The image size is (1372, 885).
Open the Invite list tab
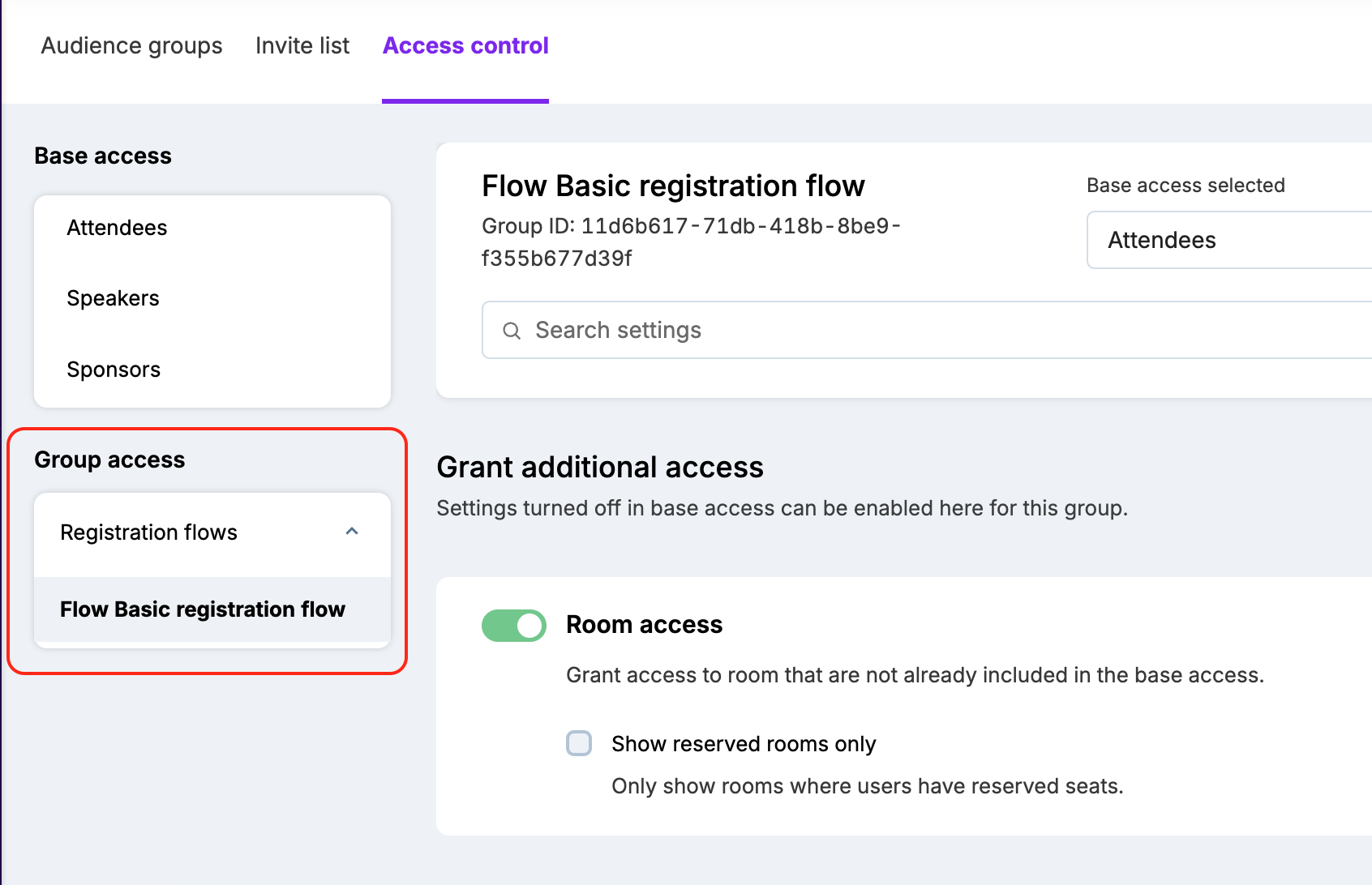click(302, 46)
